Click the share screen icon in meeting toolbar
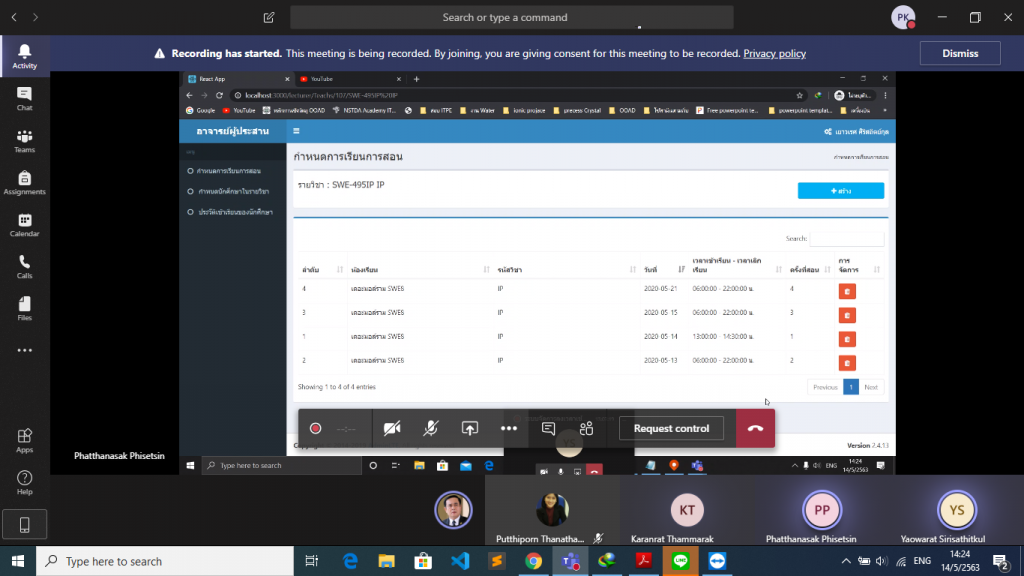 click(x=469, y=428)
